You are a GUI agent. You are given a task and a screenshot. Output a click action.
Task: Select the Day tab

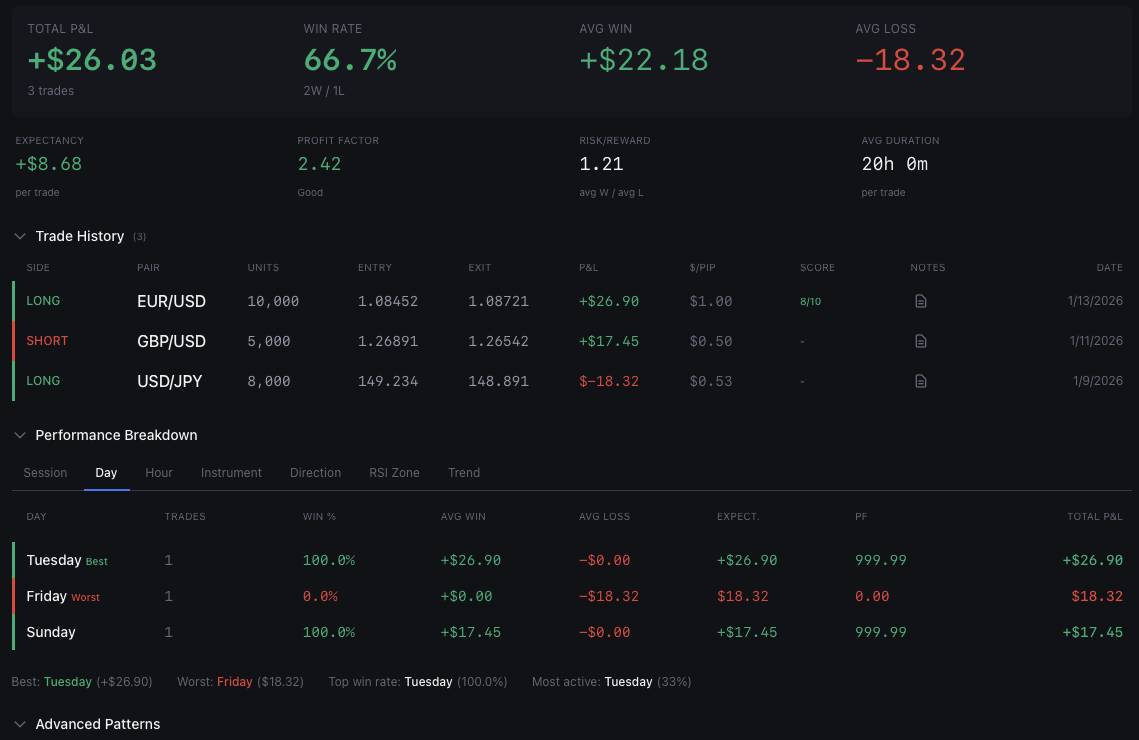click(106, 472)
